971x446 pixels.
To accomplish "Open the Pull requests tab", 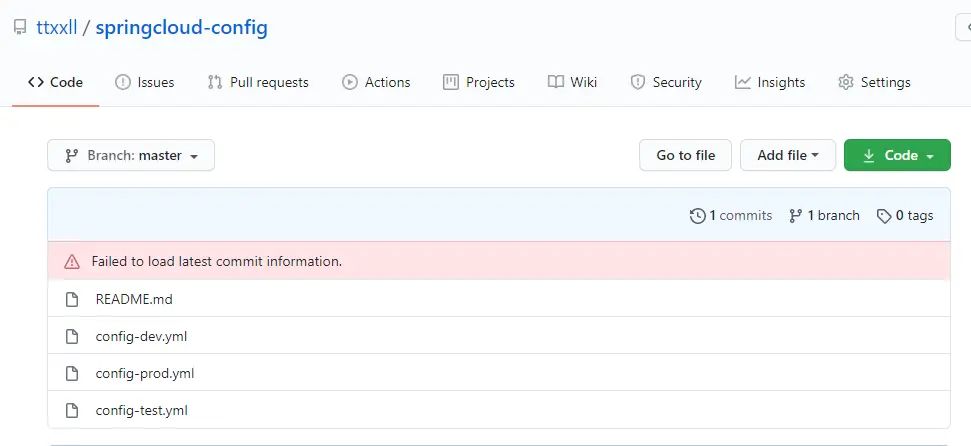I will (258, 82).
